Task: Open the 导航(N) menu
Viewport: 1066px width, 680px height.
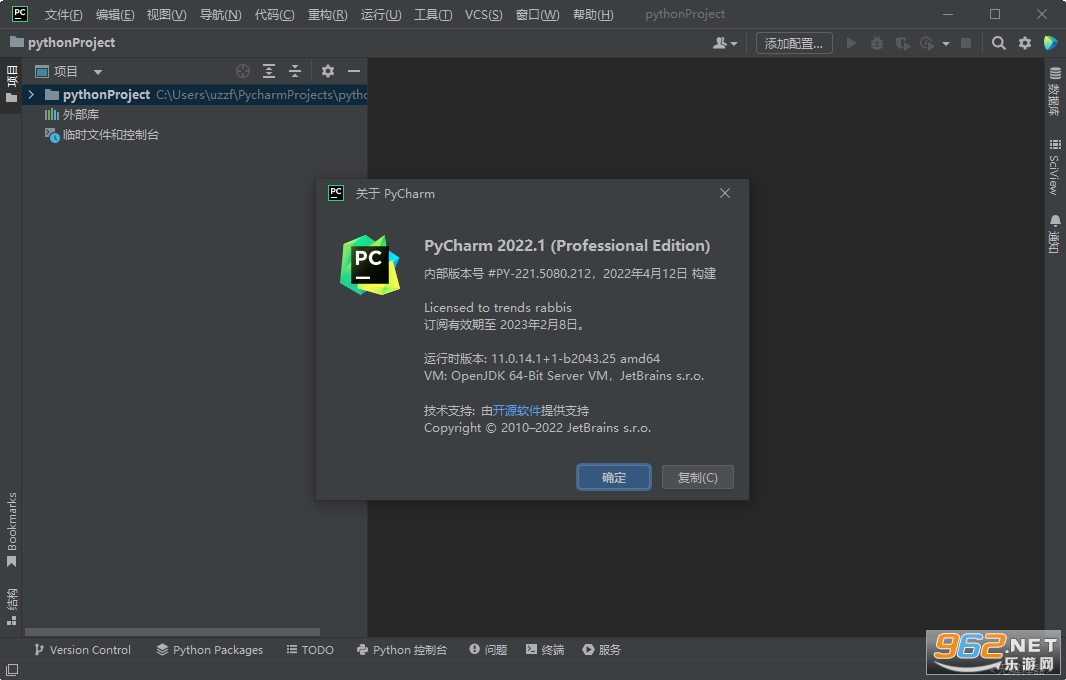Action: (220, 14)
